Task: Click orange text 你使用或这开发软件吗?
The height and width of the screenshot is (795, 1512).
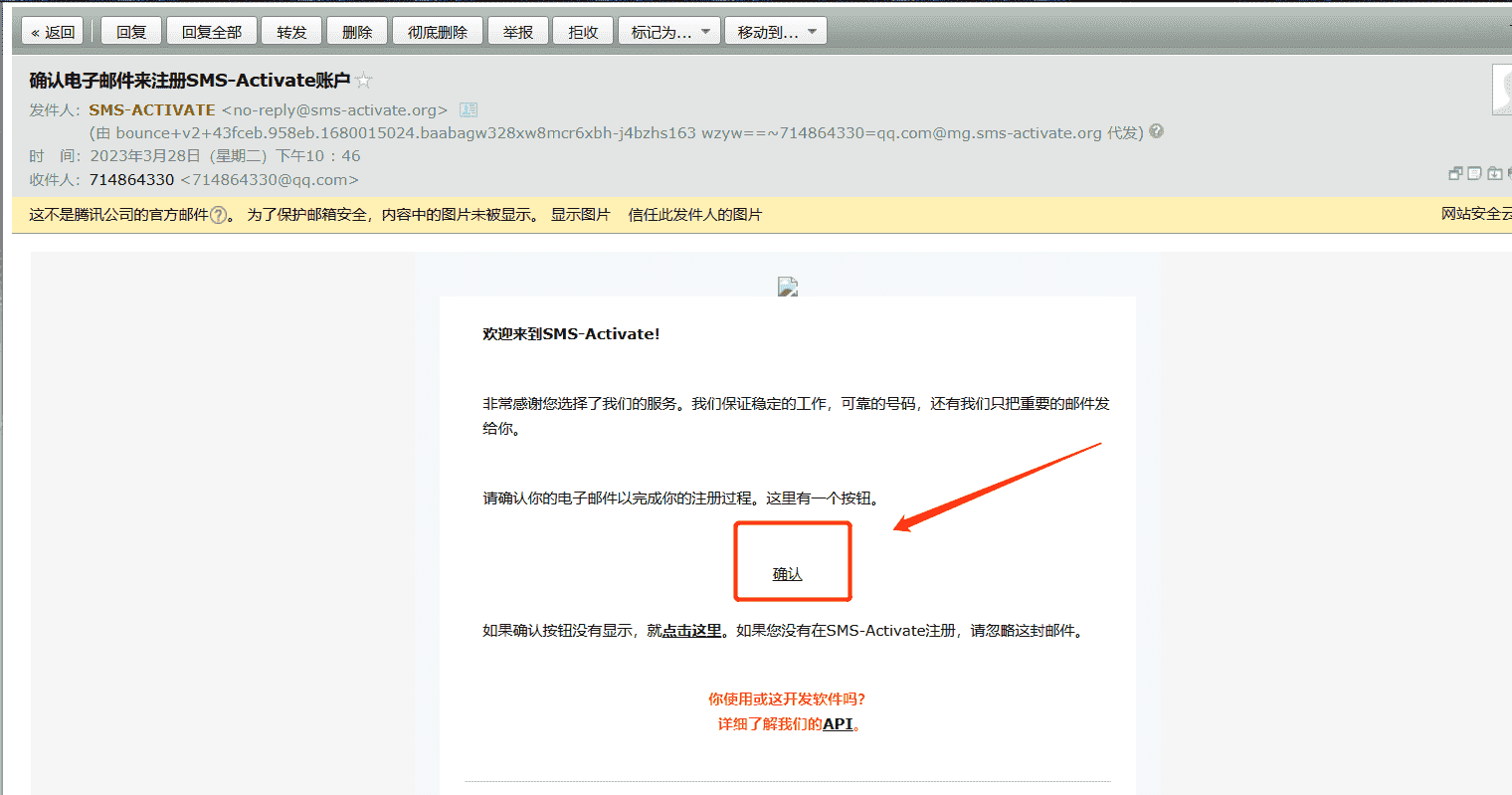Action: (787, 699)
